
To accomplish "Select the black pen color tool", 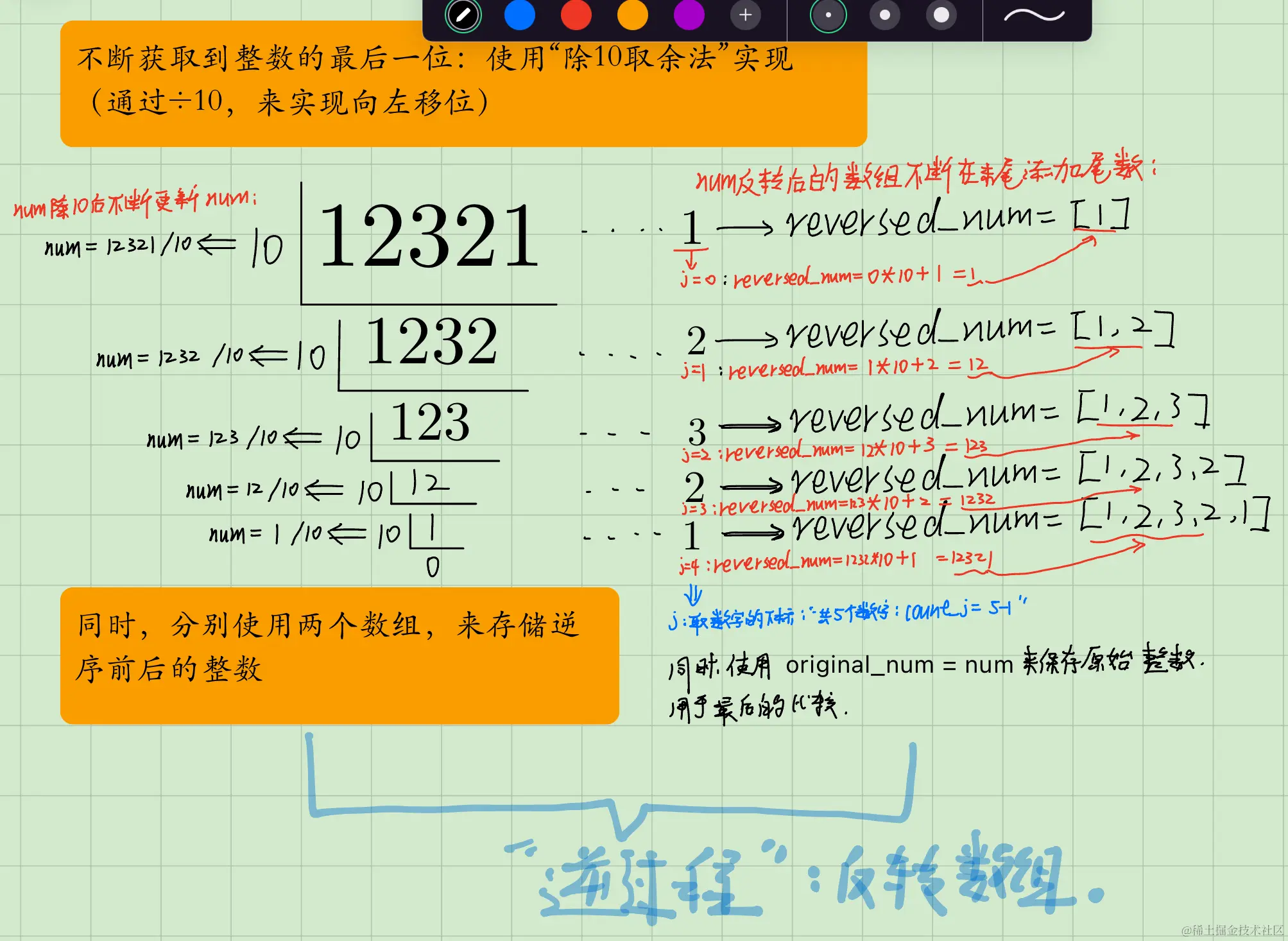I will (x=463, y=15).
